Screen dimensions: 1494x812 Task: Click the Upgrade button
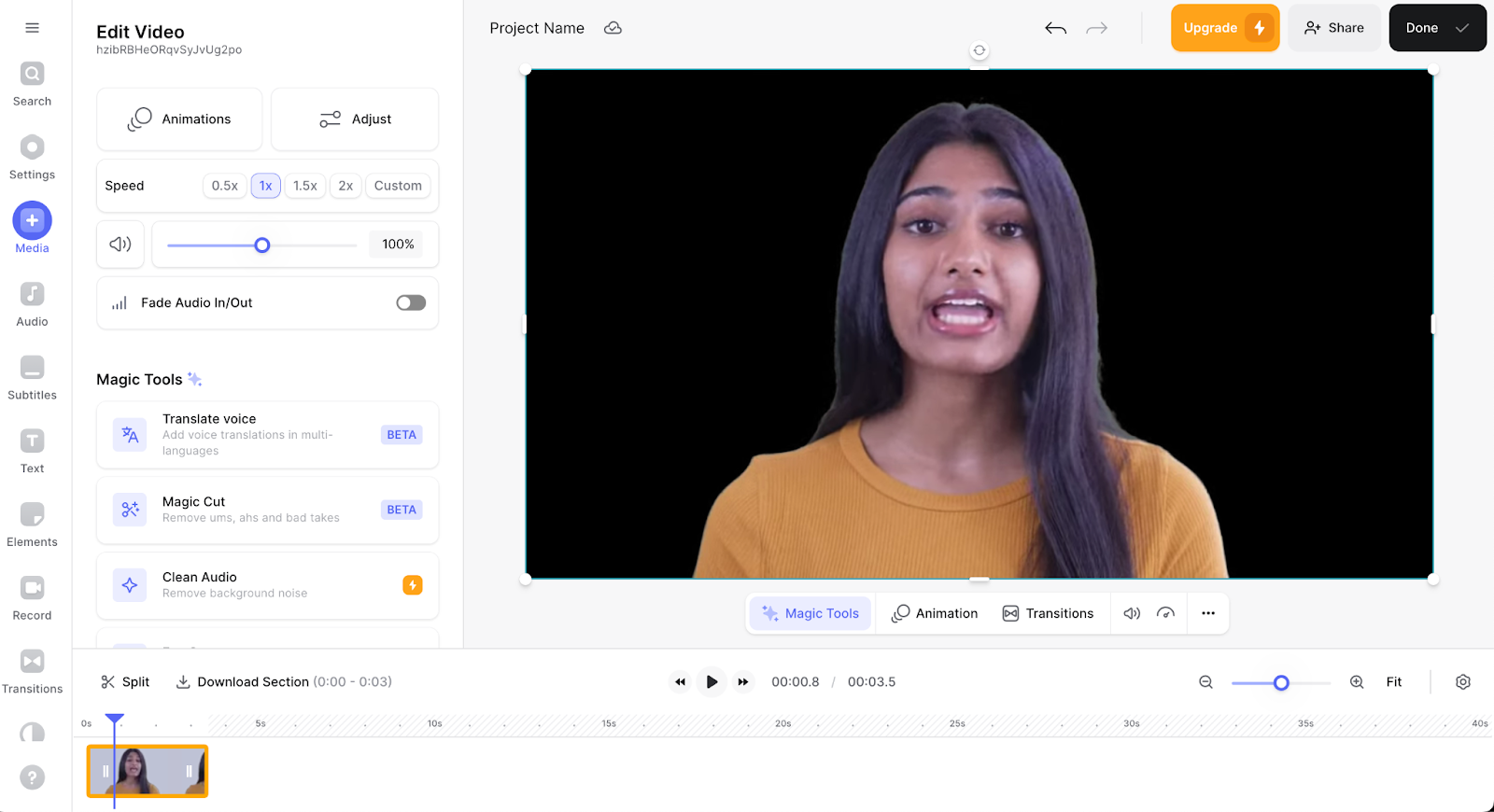pos(1224,28)
